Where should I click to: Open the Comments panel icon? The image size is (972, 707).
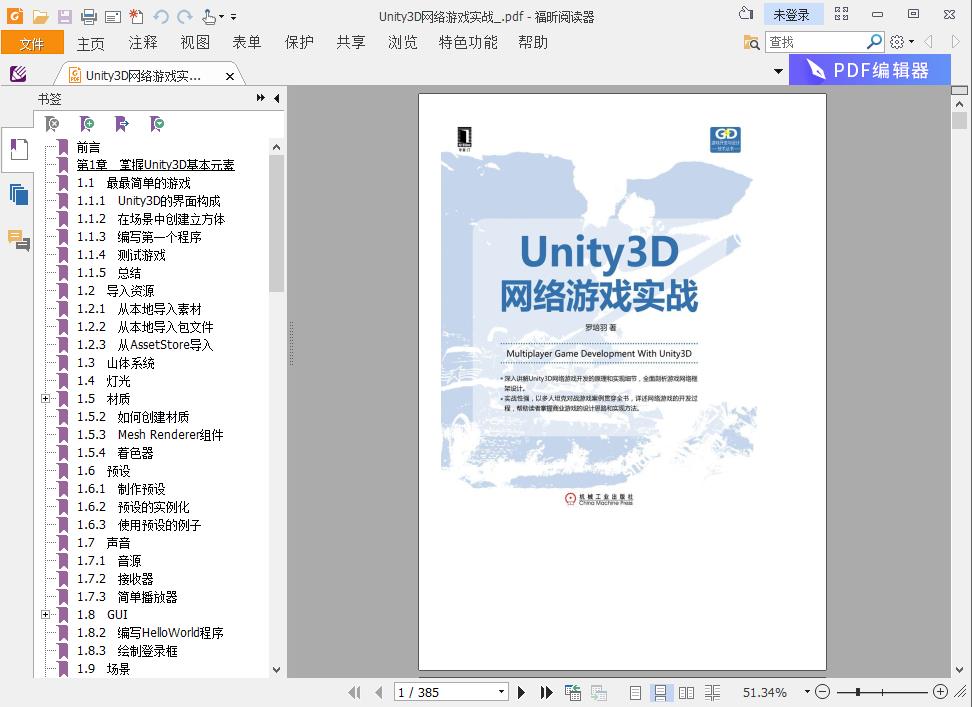19,240
